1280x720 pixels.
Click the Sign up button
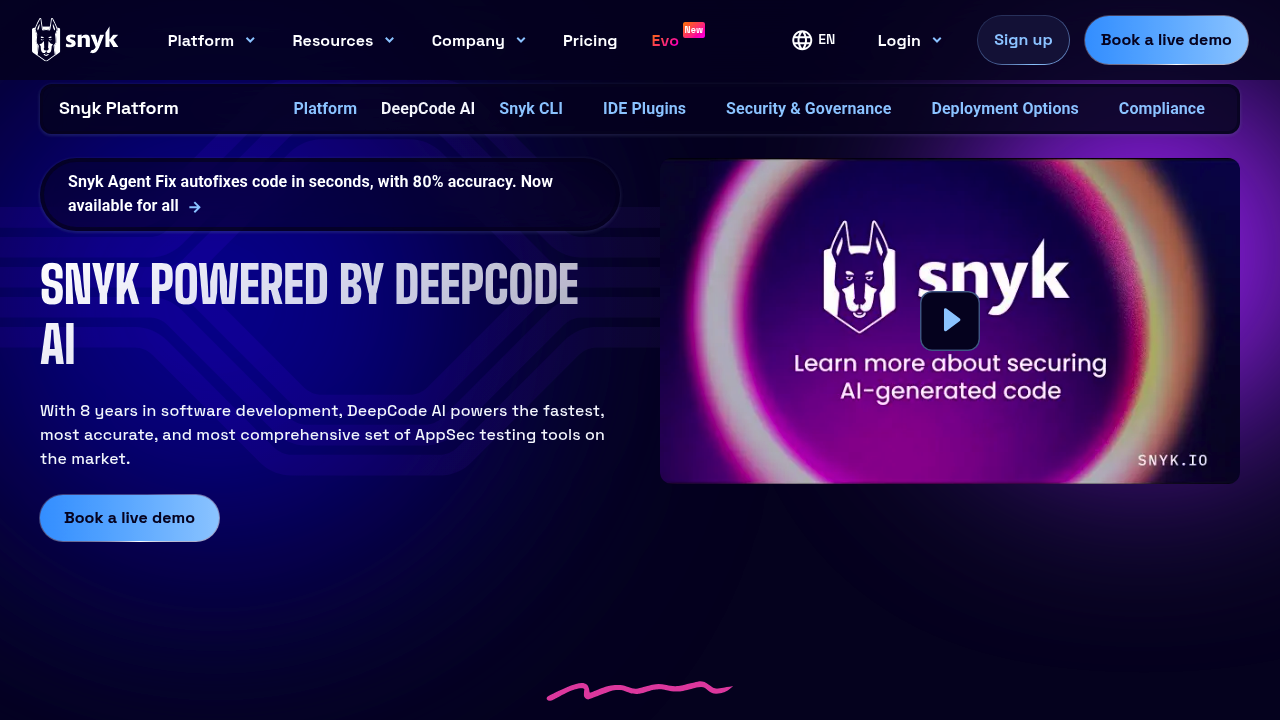[1023, 40]
